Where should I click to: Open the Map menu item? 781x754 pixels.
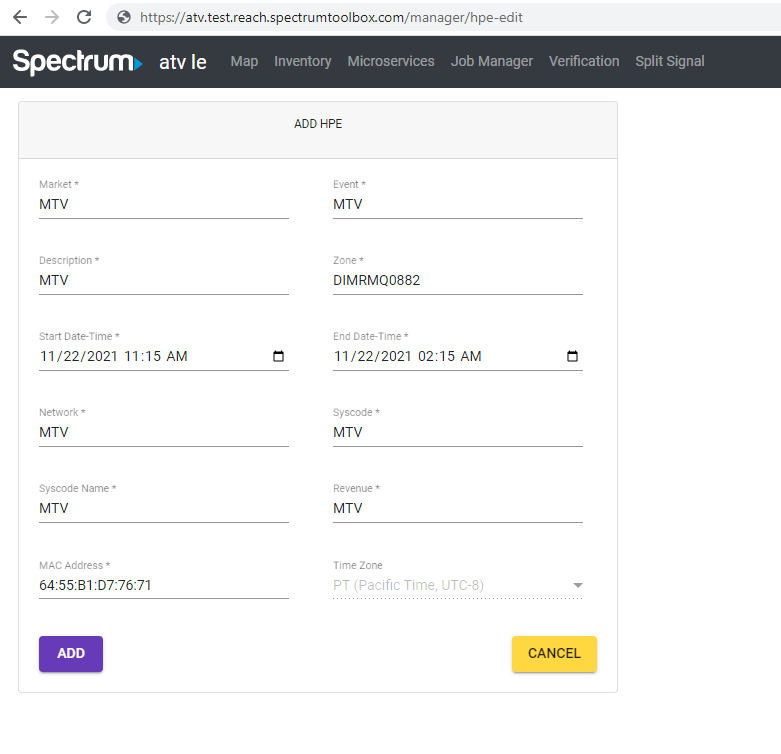(244, 61)
